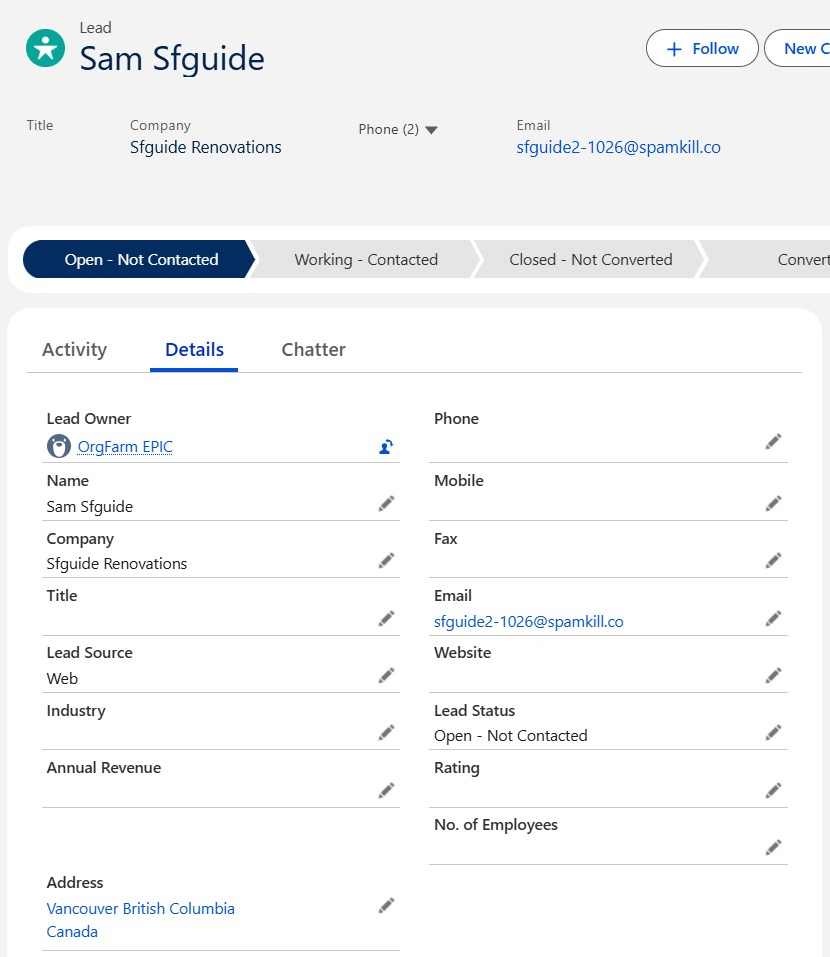Edit the No. of Employees pencil icon
Screen dimensions: 830x957
(x=773, y=847)
